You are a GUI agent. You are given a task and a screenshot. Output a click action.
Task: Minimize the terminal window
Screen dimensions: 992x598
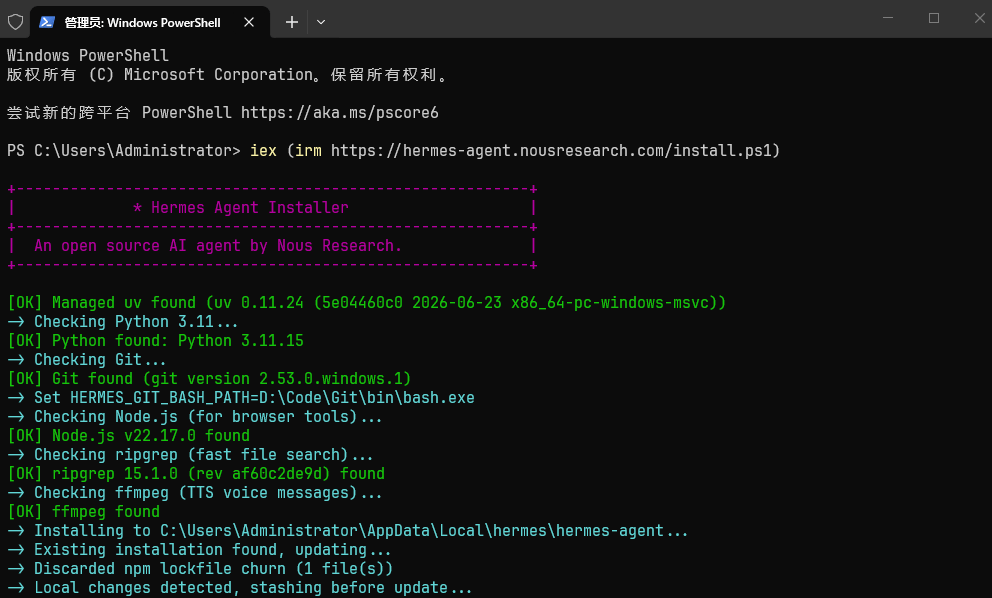(888, 18)
